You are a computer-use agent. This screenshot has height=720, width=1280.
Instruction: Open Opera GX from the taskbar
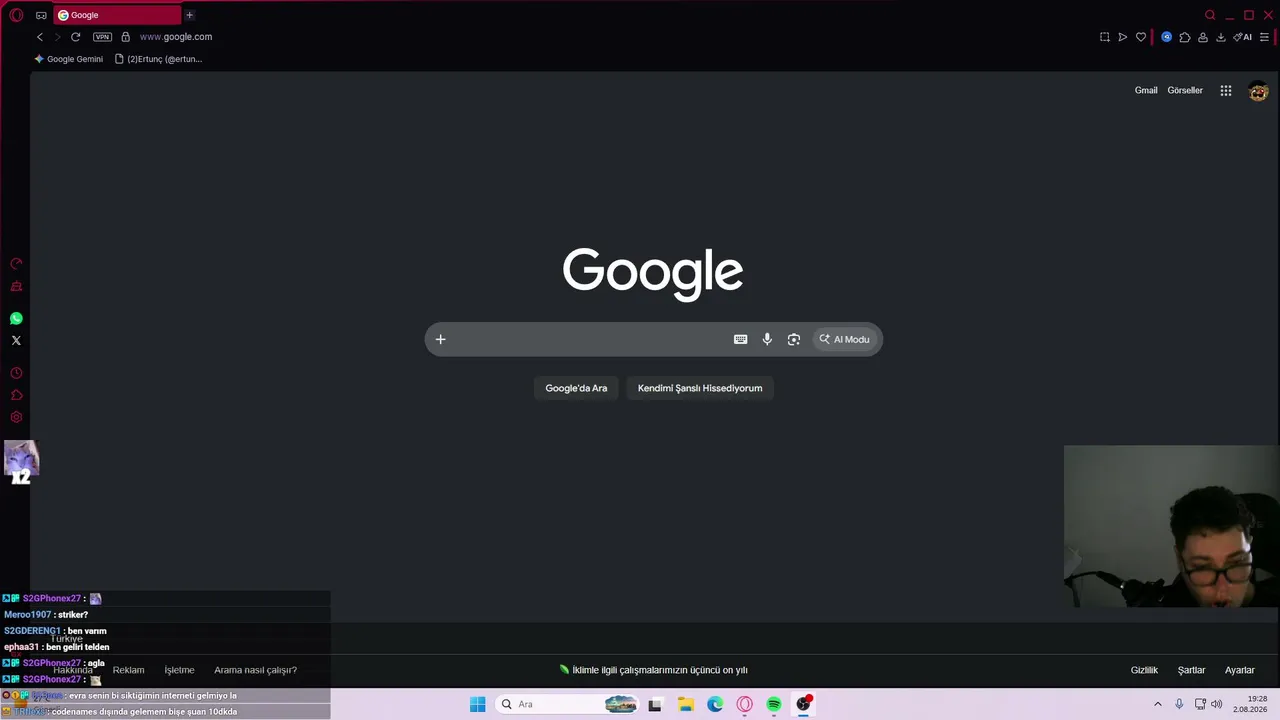(745, 704)
